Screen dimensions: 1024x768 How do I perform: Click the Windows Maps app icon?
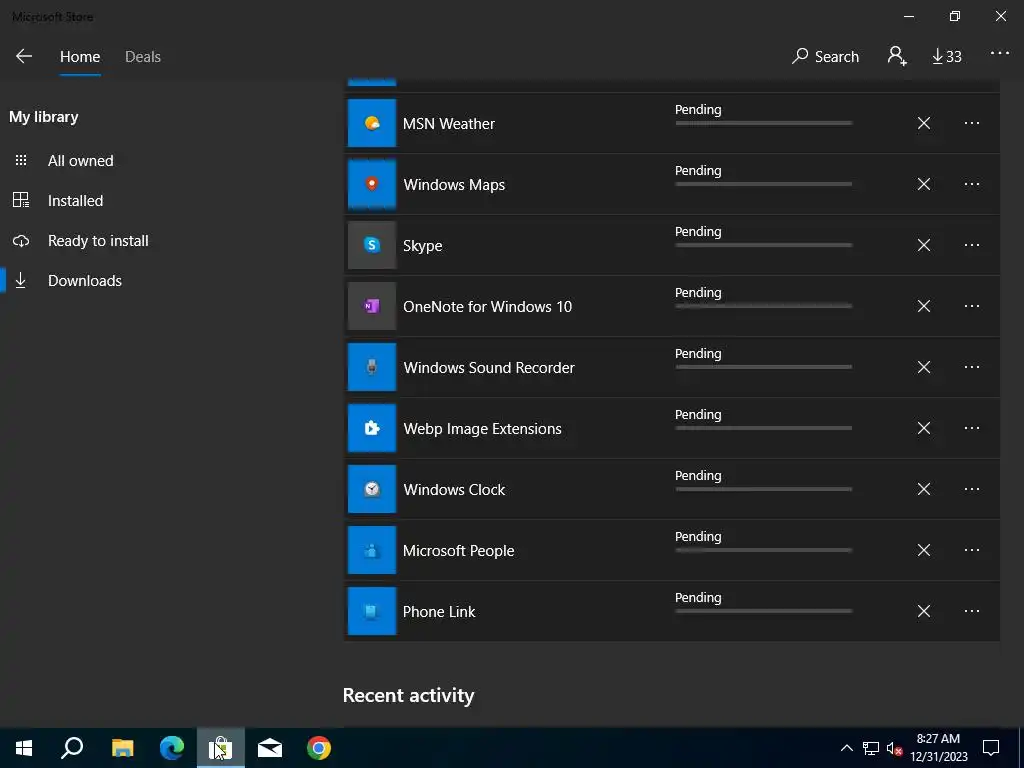click(372, 184)
